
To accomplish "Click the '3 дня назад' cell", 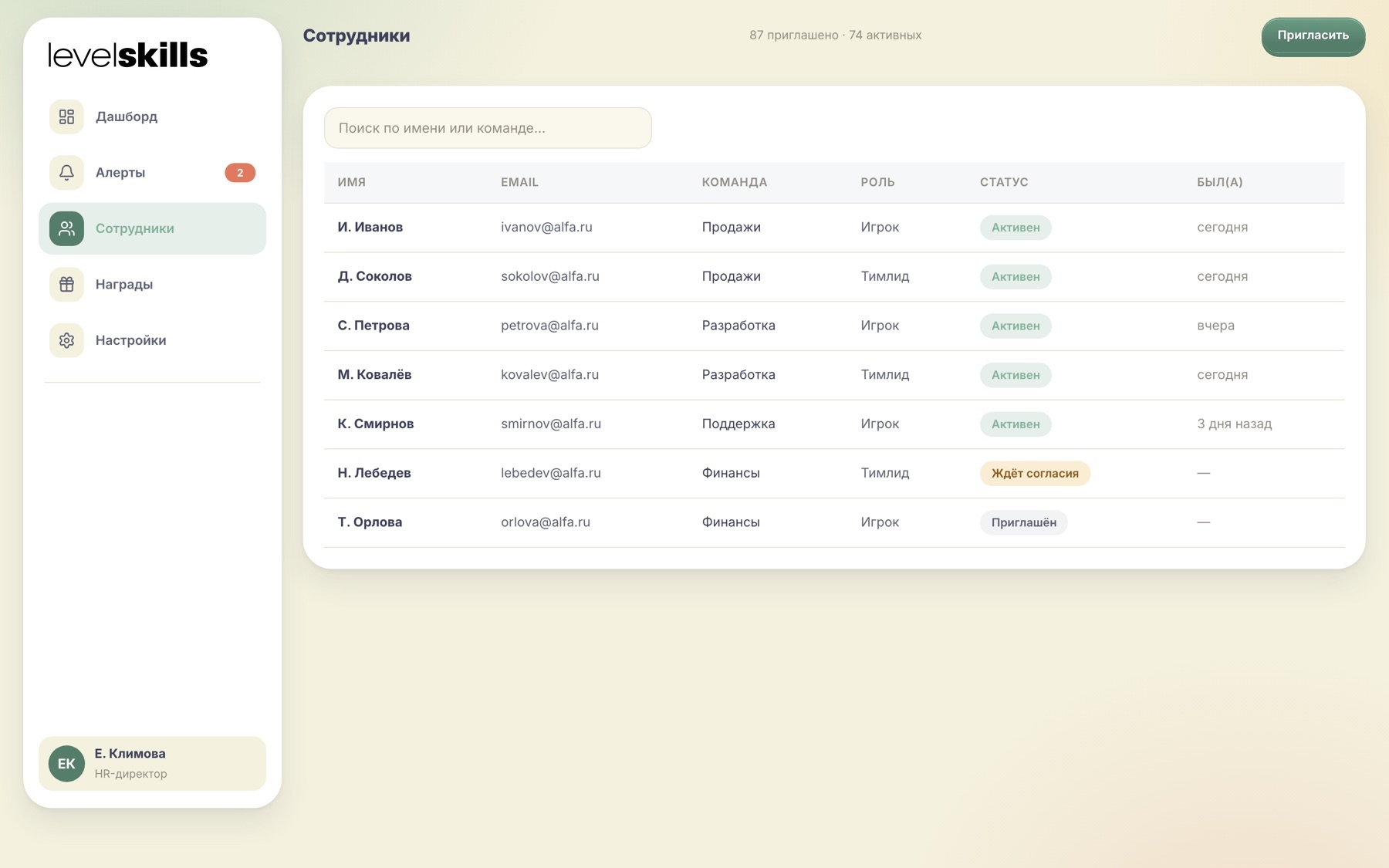I will click(x=1235, y=424).
